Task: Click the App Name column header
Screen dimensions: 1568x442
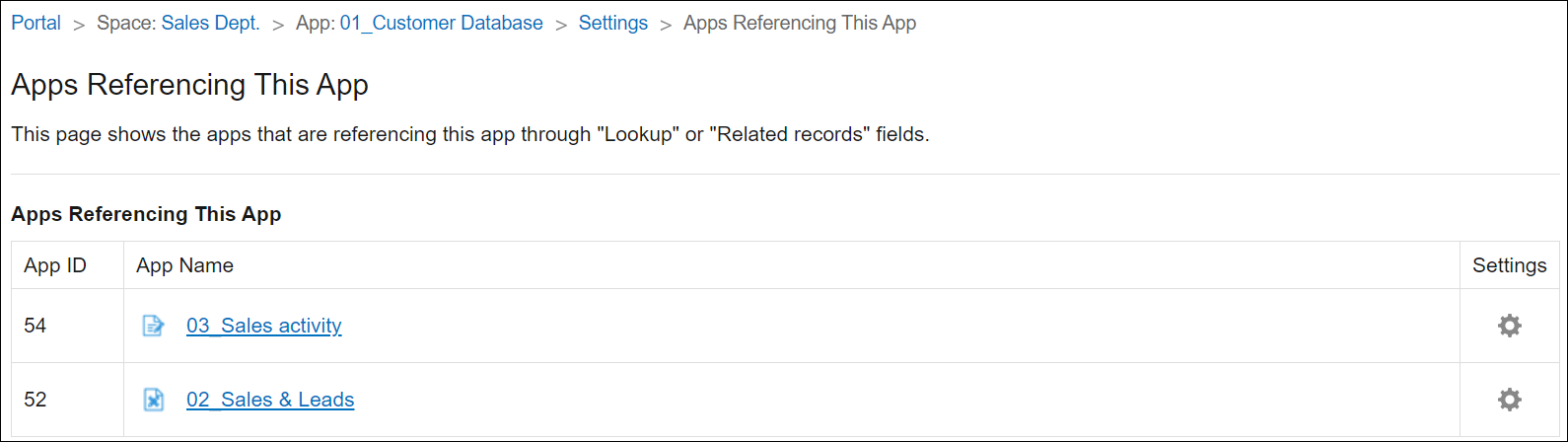Action: [x=184, y=265]
